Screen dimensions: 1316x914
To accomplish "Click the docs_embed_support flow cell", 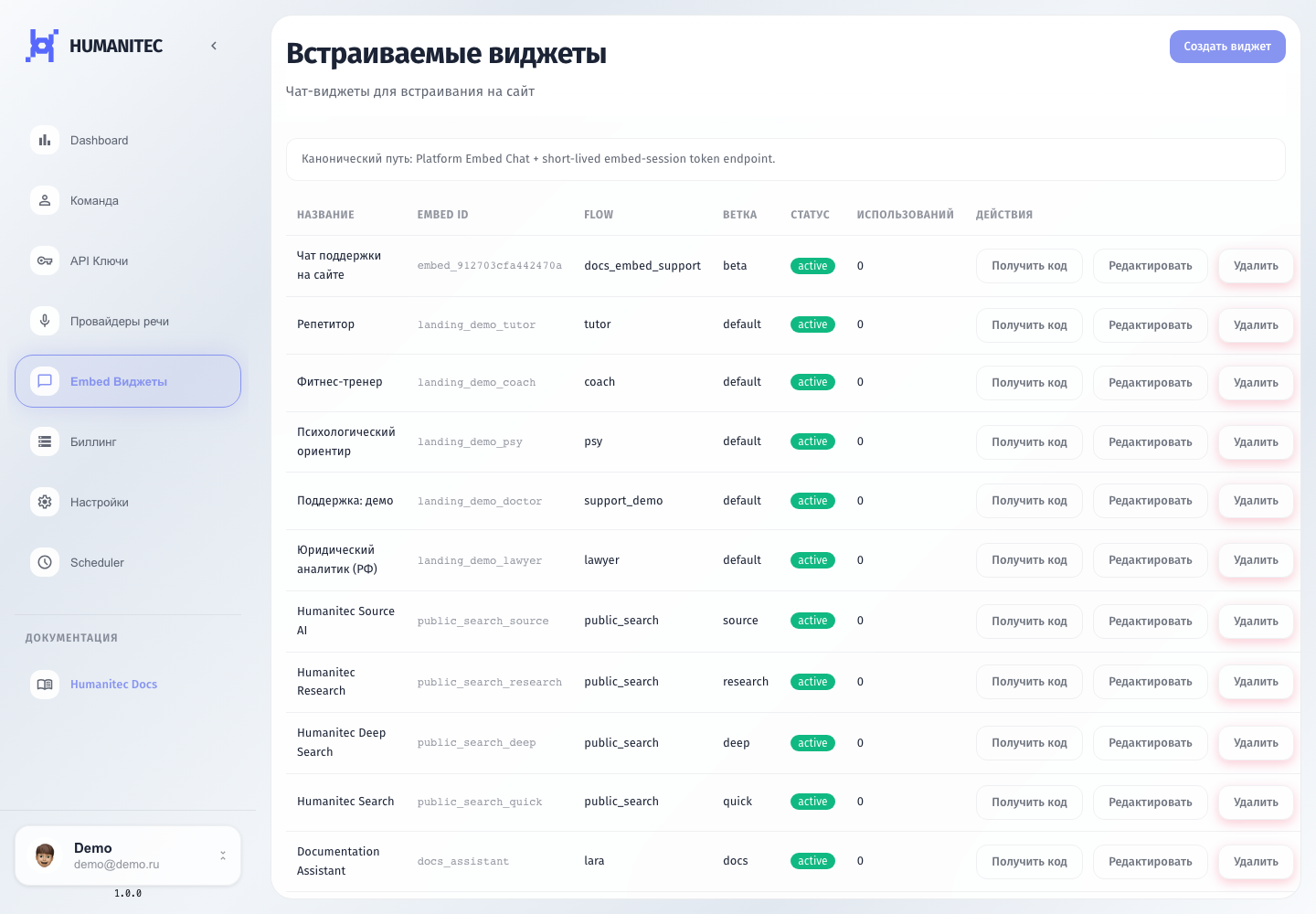I will 642,266.
